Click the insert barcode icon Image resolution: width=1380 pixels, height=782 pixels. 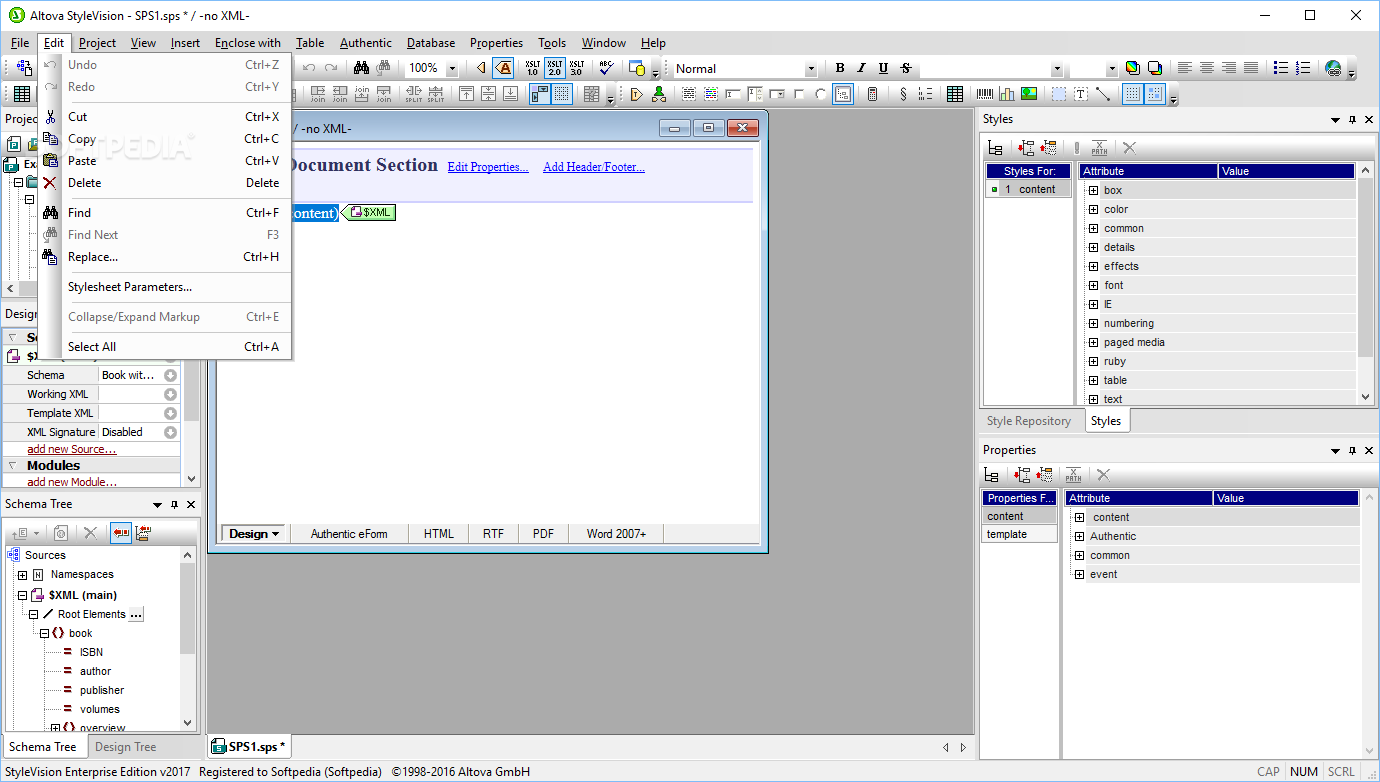point(985,94)
